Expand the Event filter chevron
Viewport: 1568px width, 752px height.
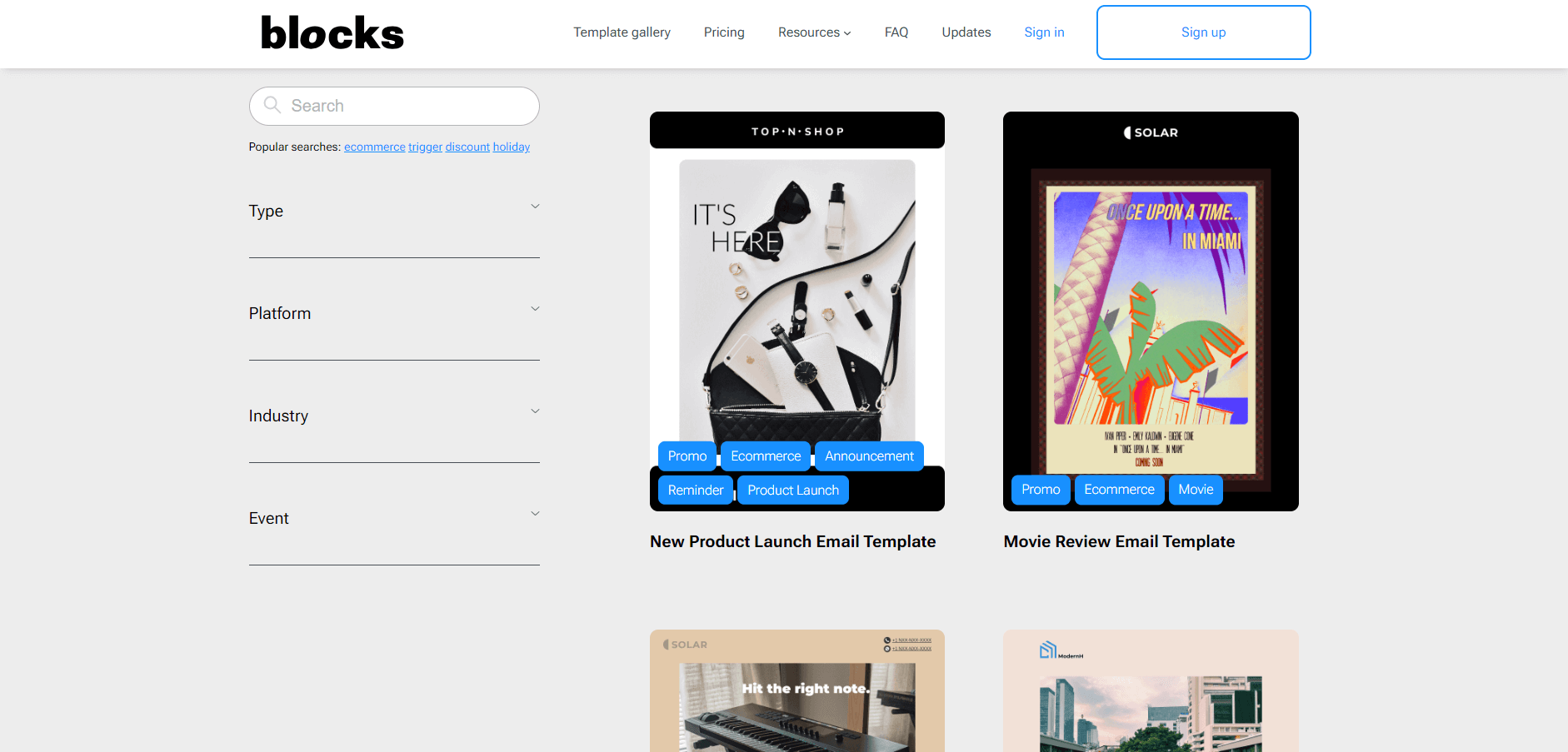click(535, 514)
